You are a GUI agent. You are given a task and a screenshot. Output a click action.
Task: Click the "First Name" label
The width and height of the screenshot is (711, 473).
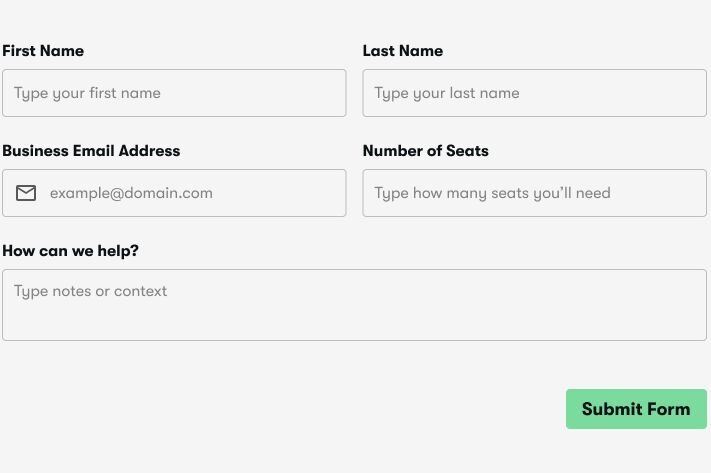pos(43,51)
